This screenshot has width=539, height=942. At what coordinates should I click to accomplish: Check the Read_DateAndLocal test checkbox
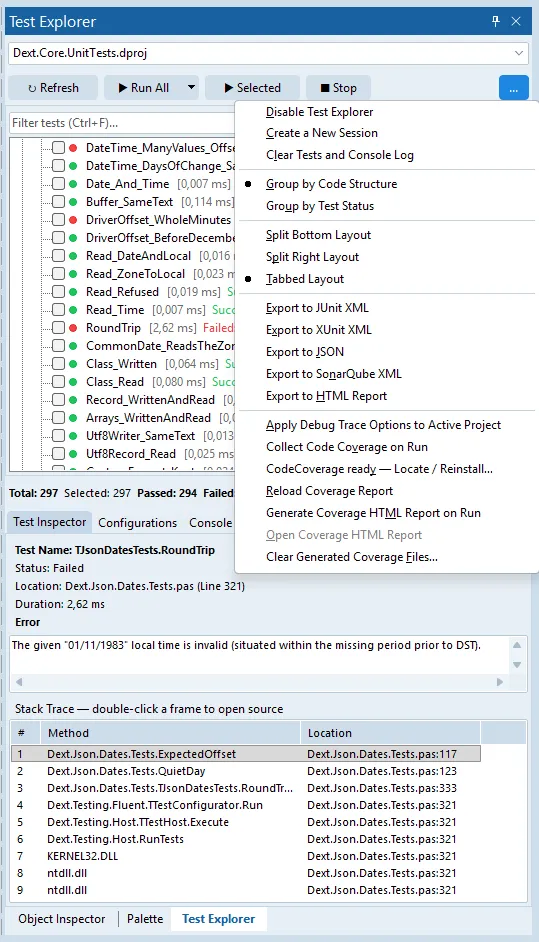click(58, 256)
